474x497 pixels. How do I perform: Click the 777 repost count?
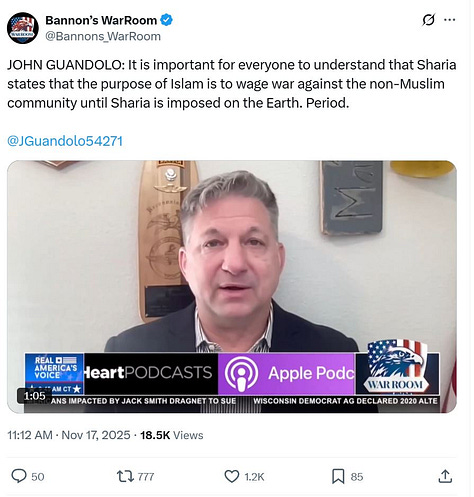pyautogui.click(x=146, y=477)
